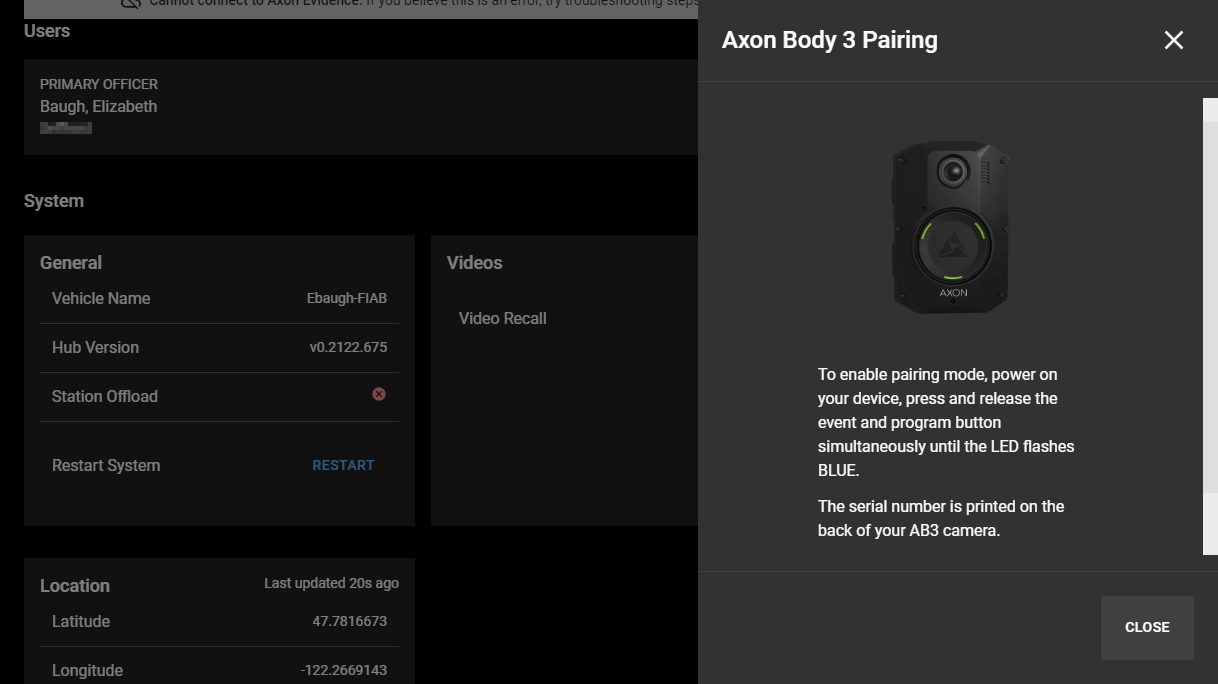Click the Last updated 20s ago label
1218x684 pixels.
[331, 582]
